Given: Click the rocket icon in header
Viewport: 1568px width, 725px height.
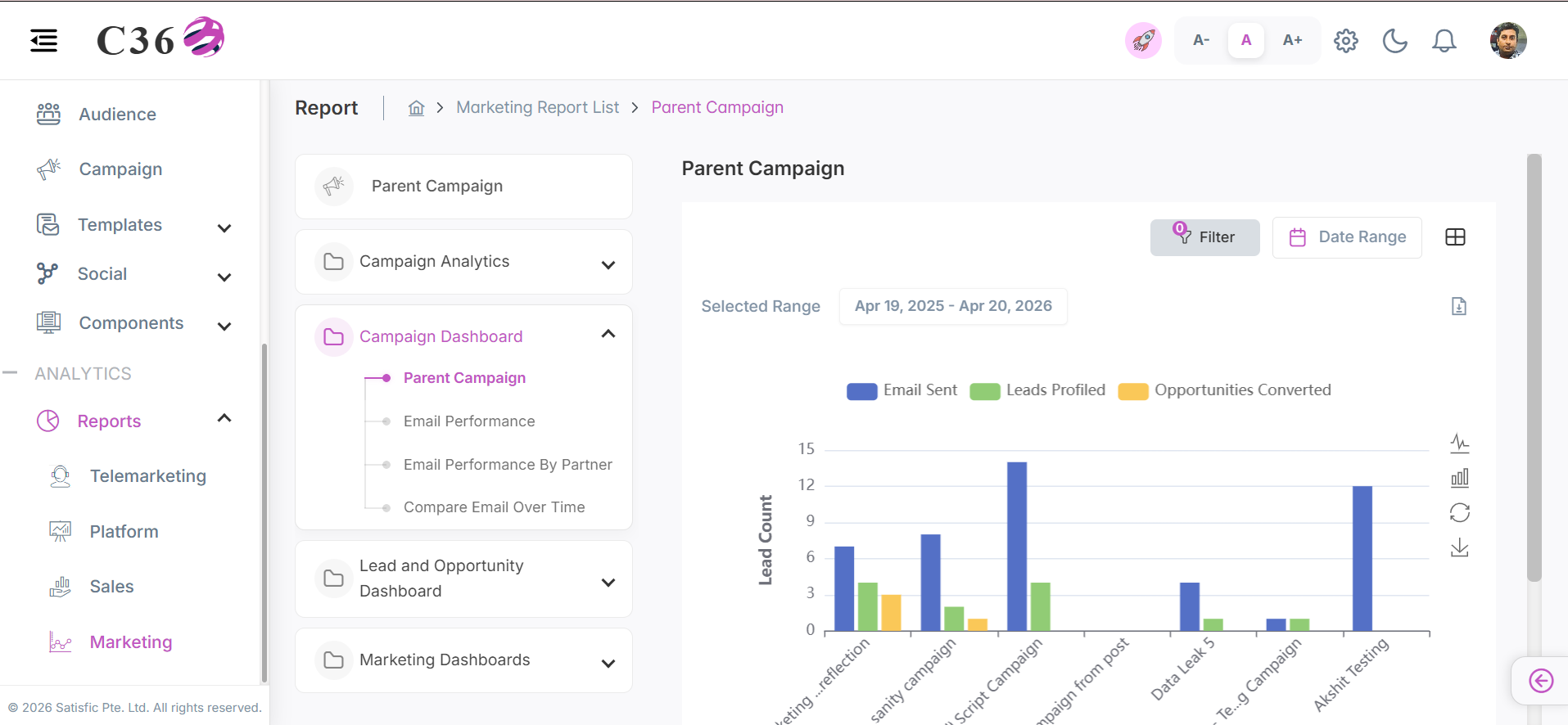Looking at the screenshot, I should (1143, 40).
